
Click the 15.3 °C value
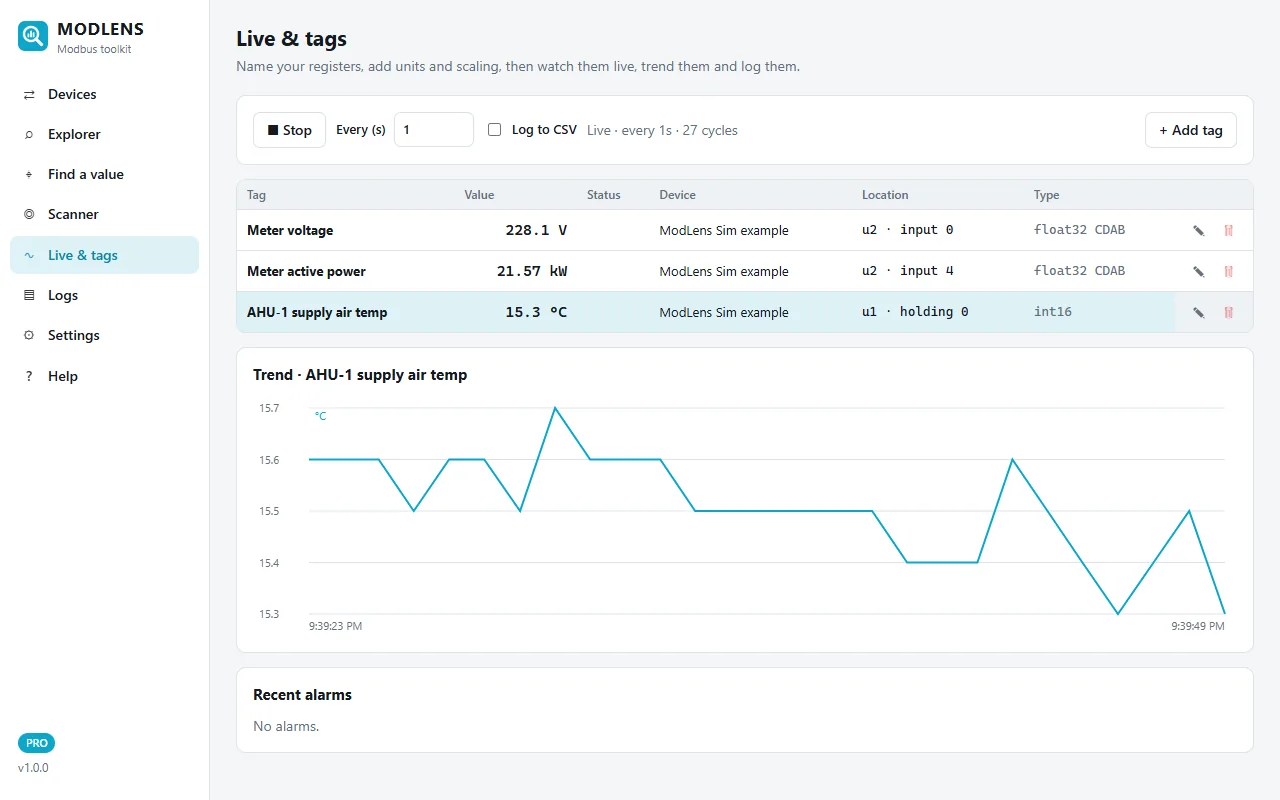pyautogui.click(x=536, y=312)
